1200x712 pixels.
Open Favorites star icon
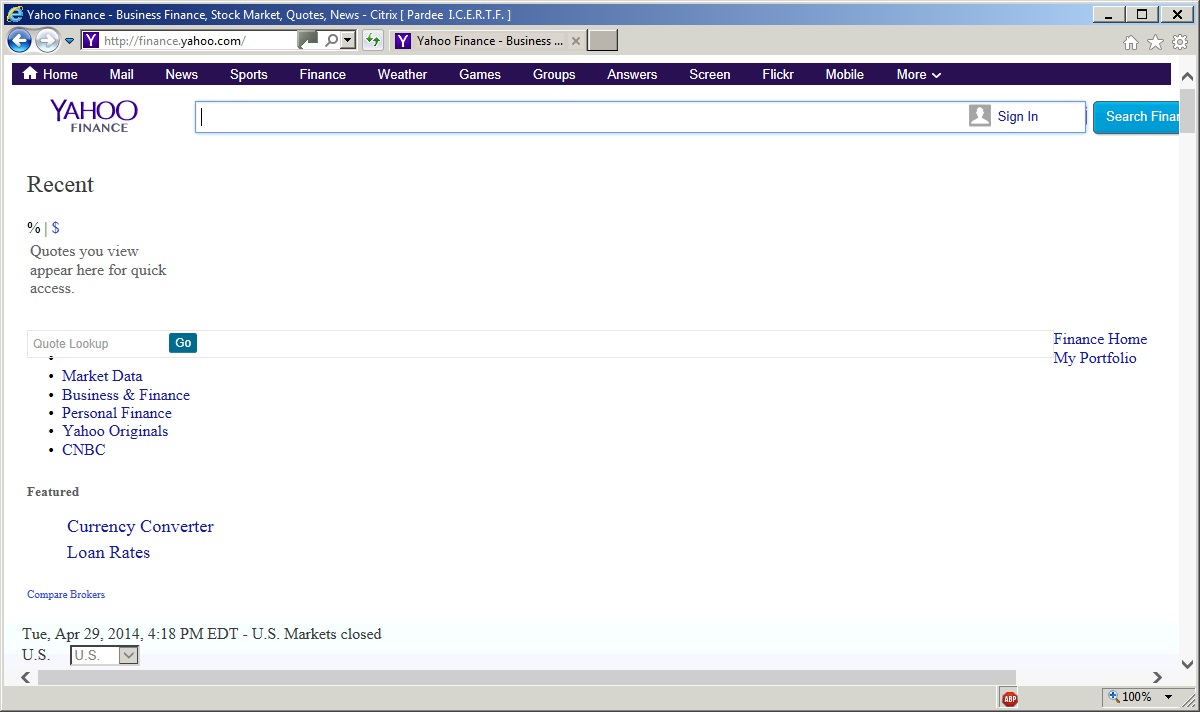coord(1155,42)
